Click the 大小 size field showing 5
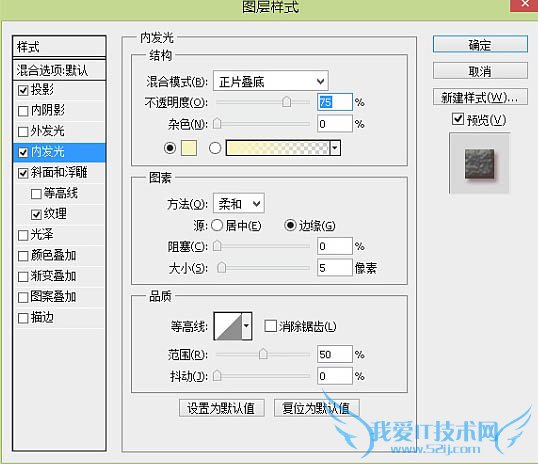This screenshot has height=464, width=538. (x=335, y=268)
